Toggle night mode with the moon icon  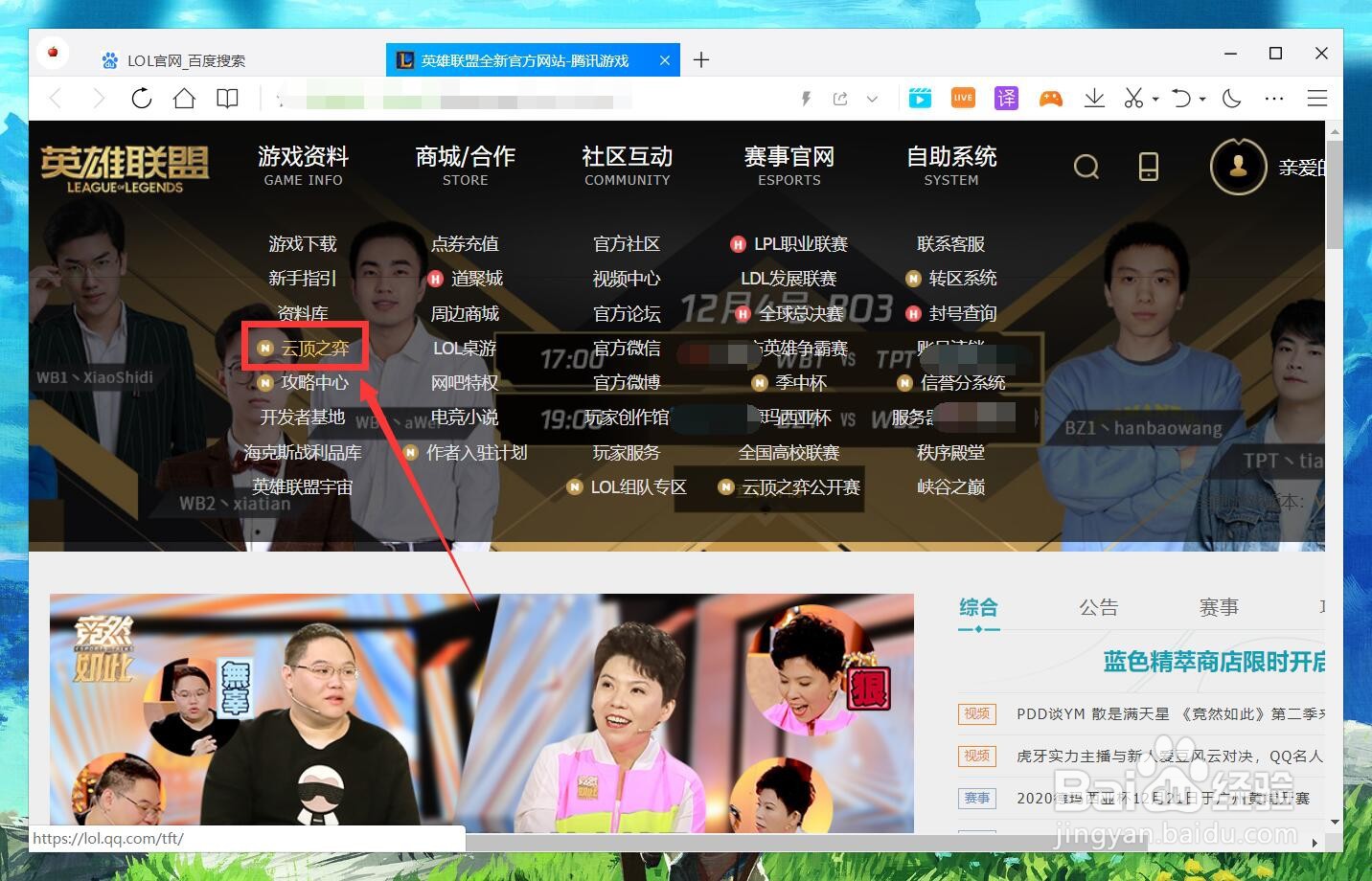[1232, 97]
